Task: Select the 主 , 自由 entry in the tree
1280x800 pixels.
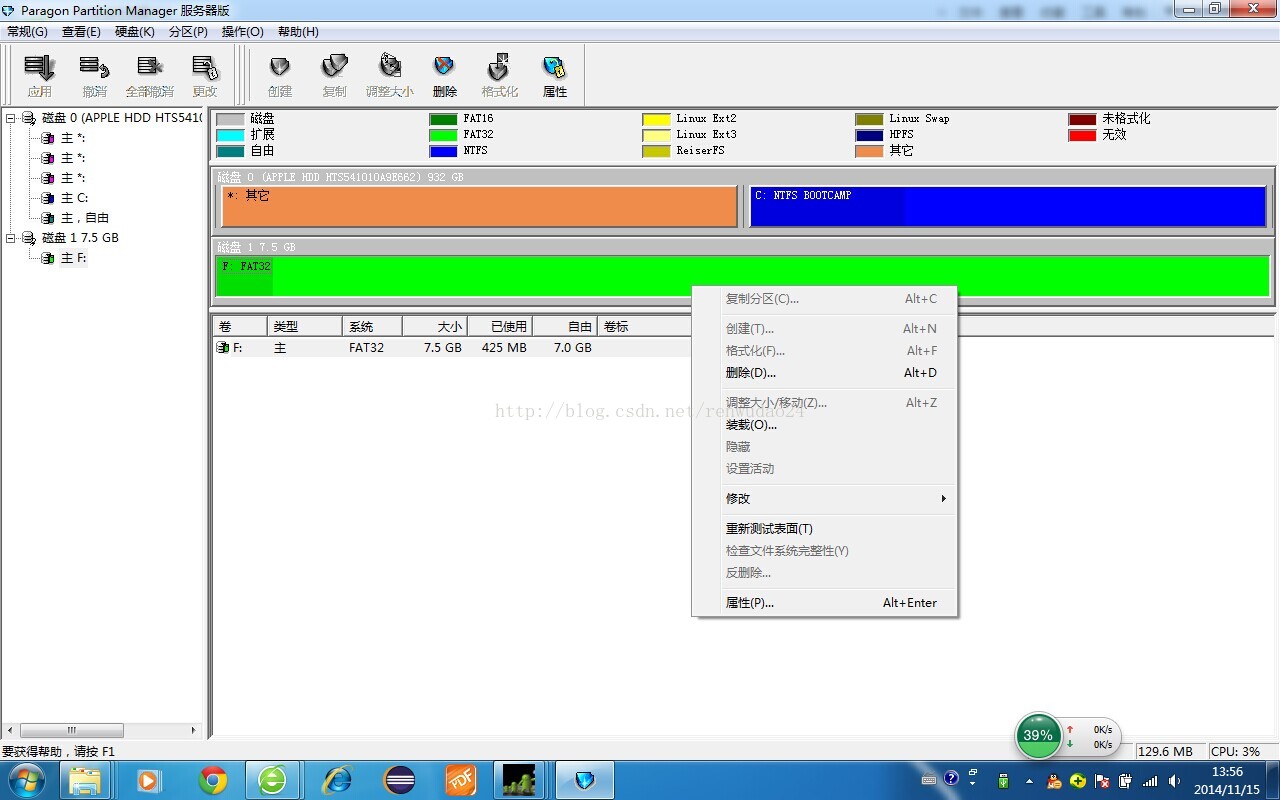Action: point(84,218)
